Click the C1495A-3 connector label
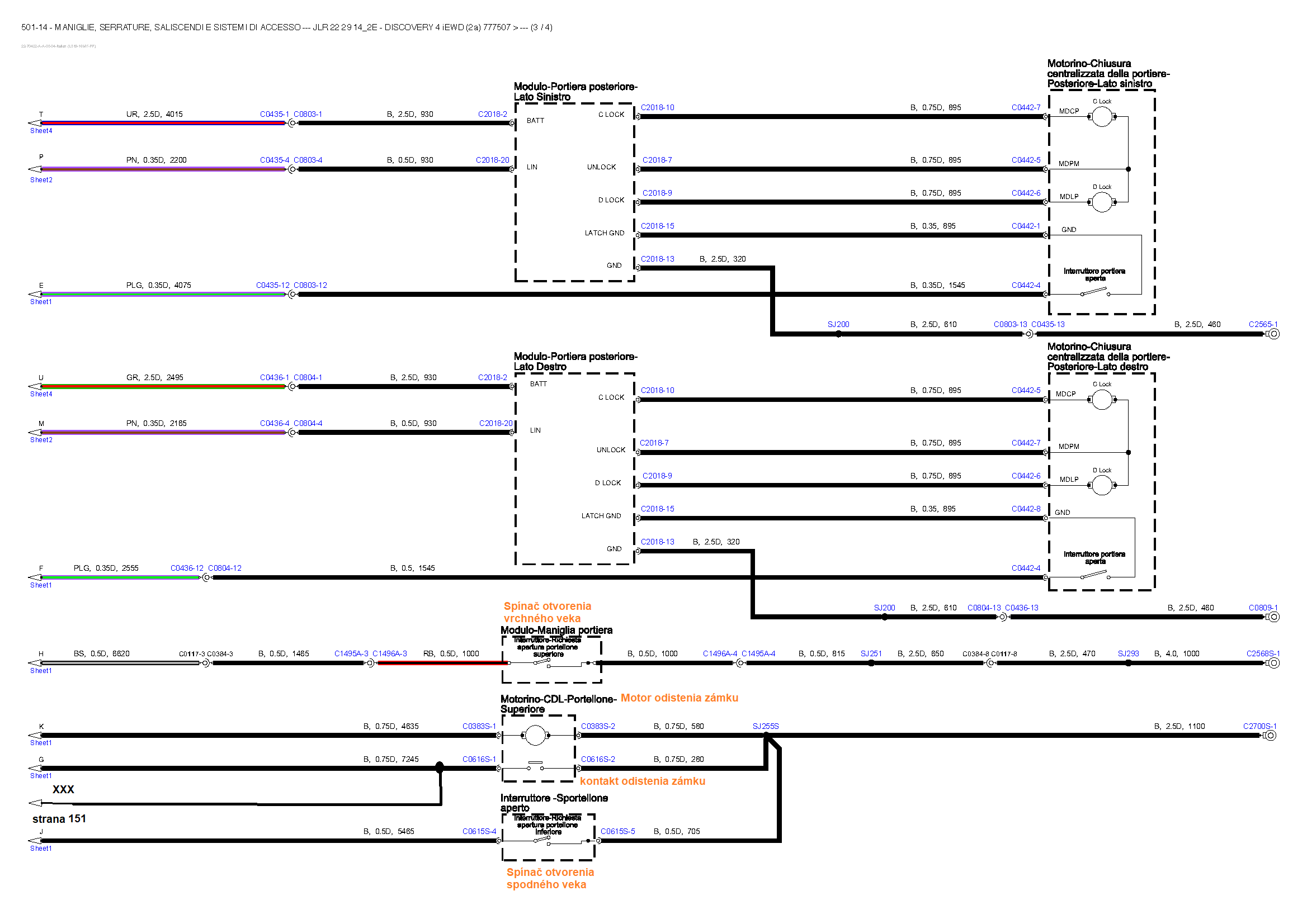The height and width of the screenshot is (924, 1307). 351,653
